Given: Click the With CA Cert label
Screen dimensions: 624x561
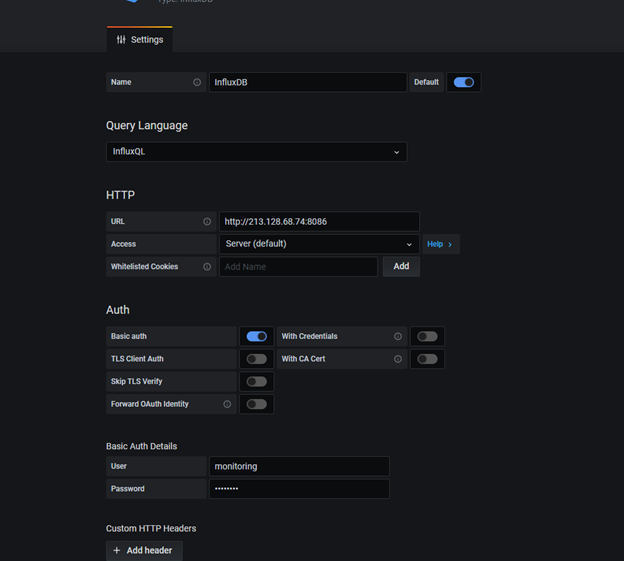Looking at the screenshot, I should tap(303, 359).
